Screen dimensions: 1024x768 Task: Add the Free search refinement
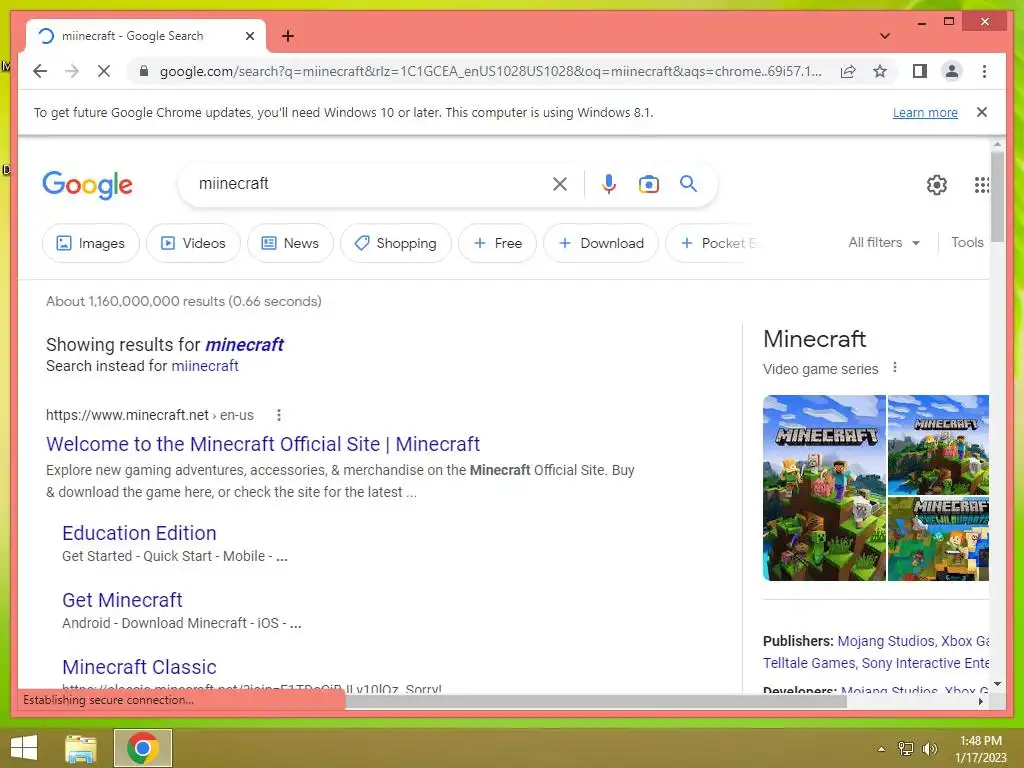point(497,243)
